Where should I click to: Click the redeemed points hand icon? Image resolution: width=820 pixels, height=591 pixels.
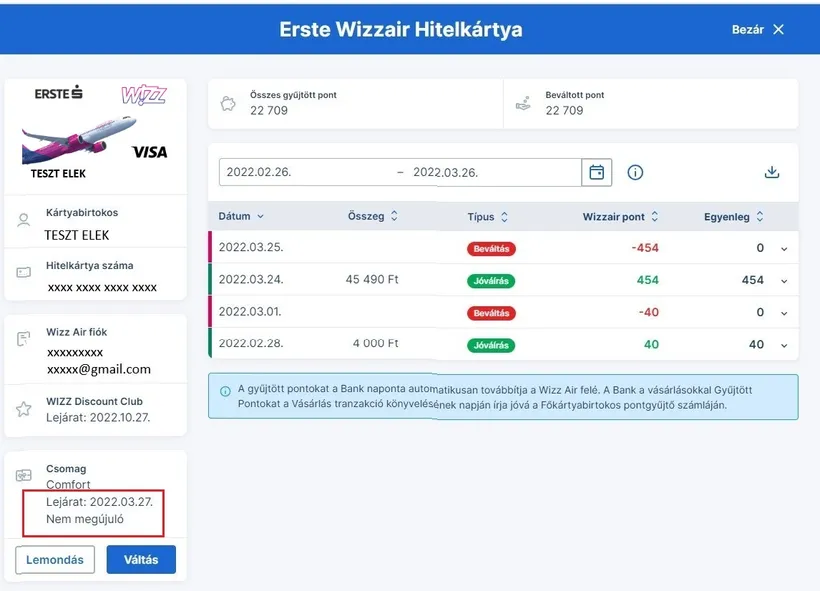coord(522,103)
